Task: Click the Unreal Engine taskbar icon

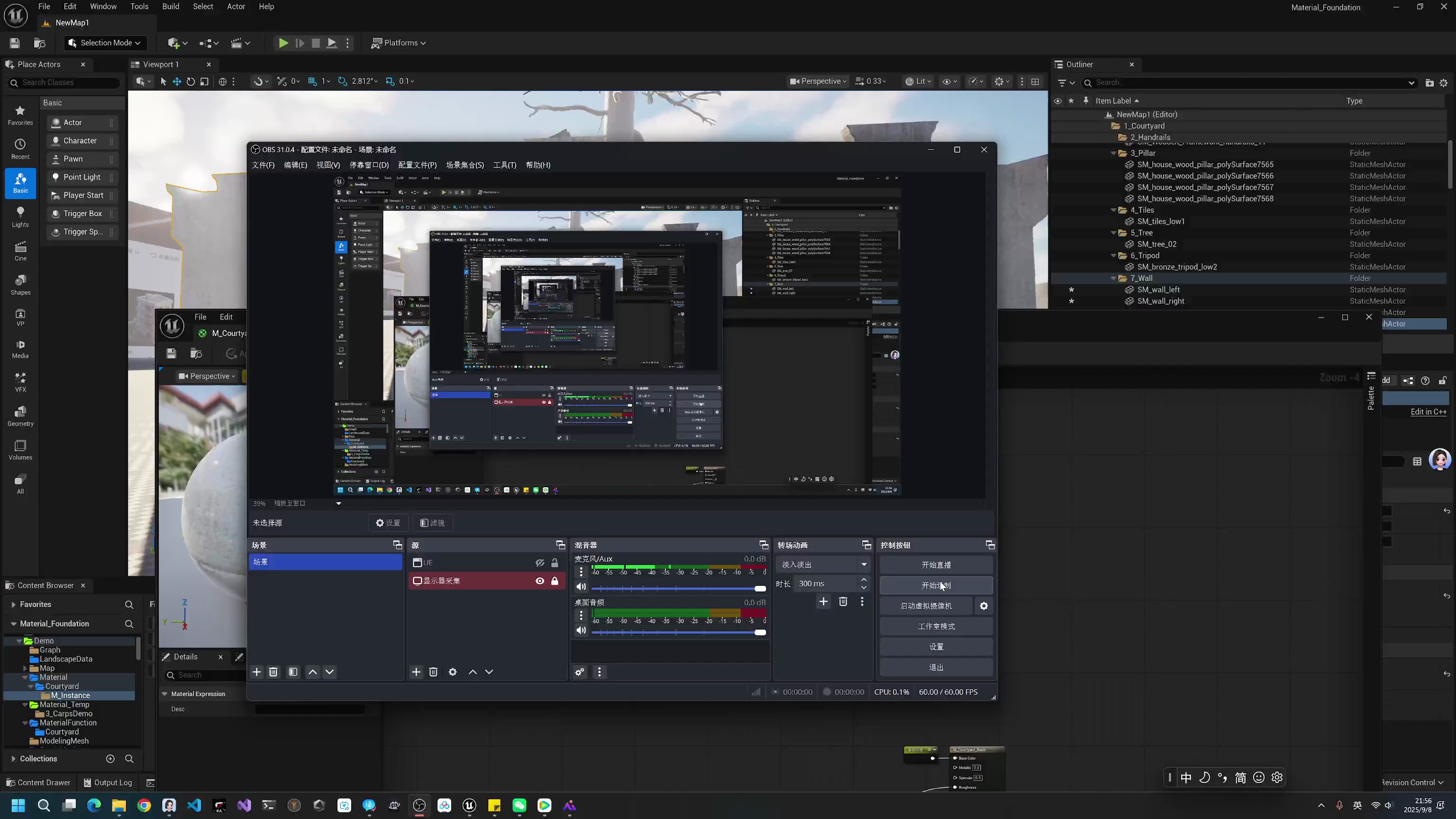Action: pos(469,805)
